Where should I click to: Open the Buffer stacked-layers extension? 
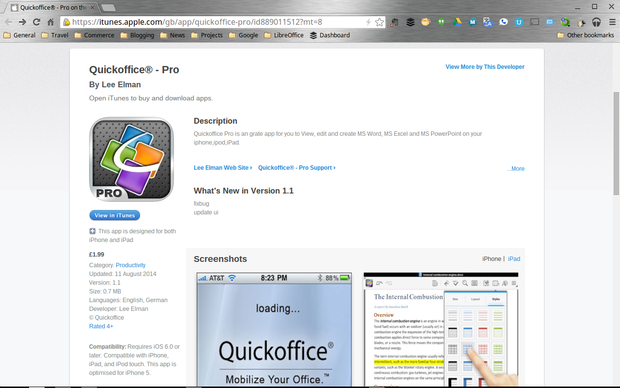point(410,22)
